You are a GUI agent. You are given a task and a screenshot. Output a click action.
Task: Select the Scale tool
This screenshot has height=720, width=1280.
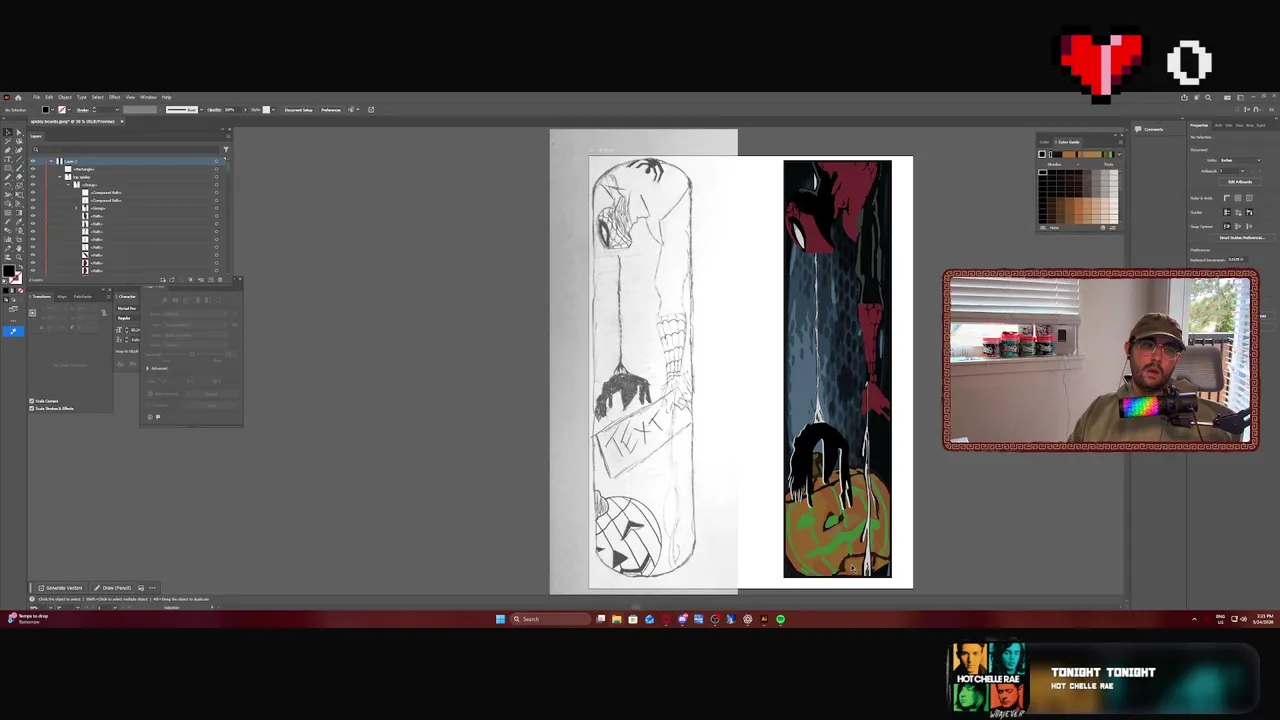[19, 186]
